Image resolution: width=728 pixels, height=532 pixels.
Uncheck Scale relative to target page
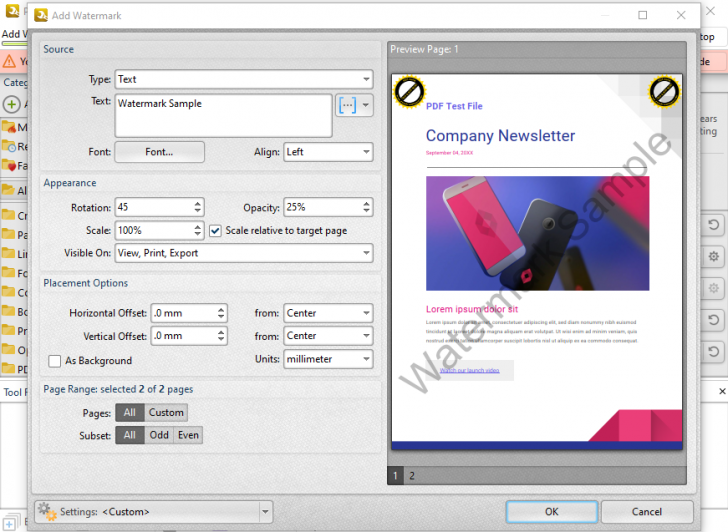tap(215, 231)
